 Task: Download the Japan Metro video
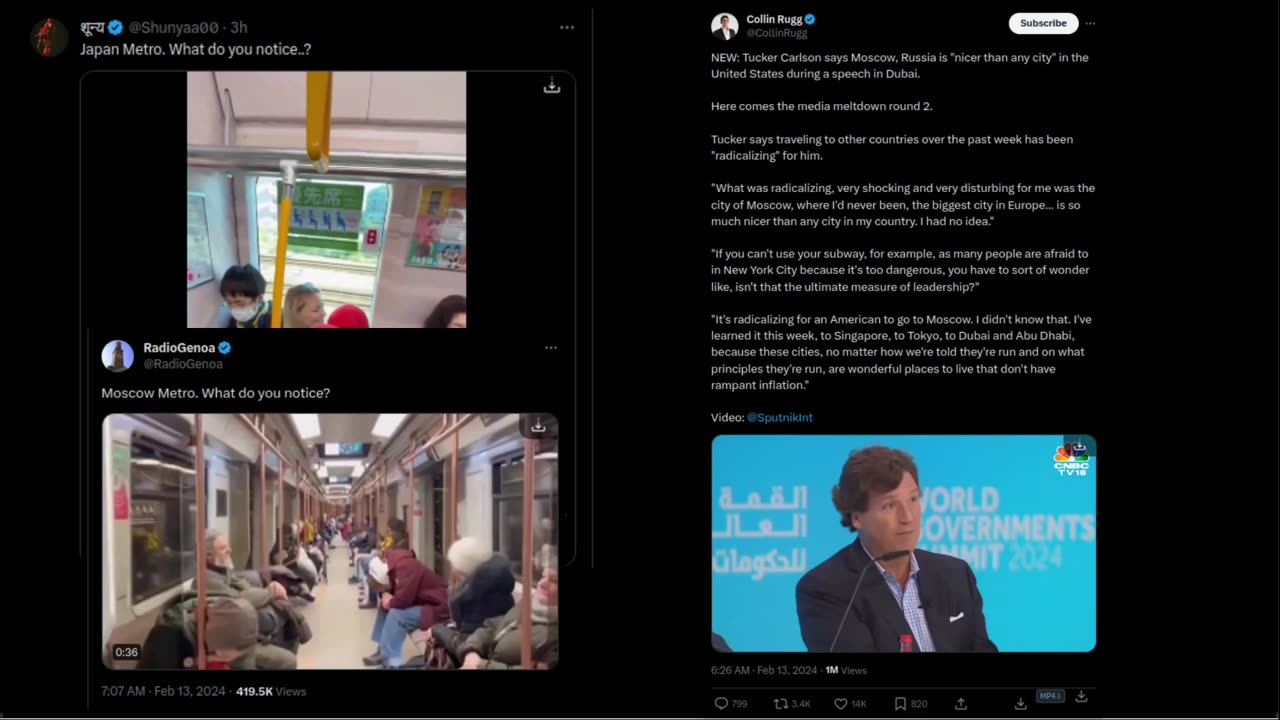[x=551, y=87]
